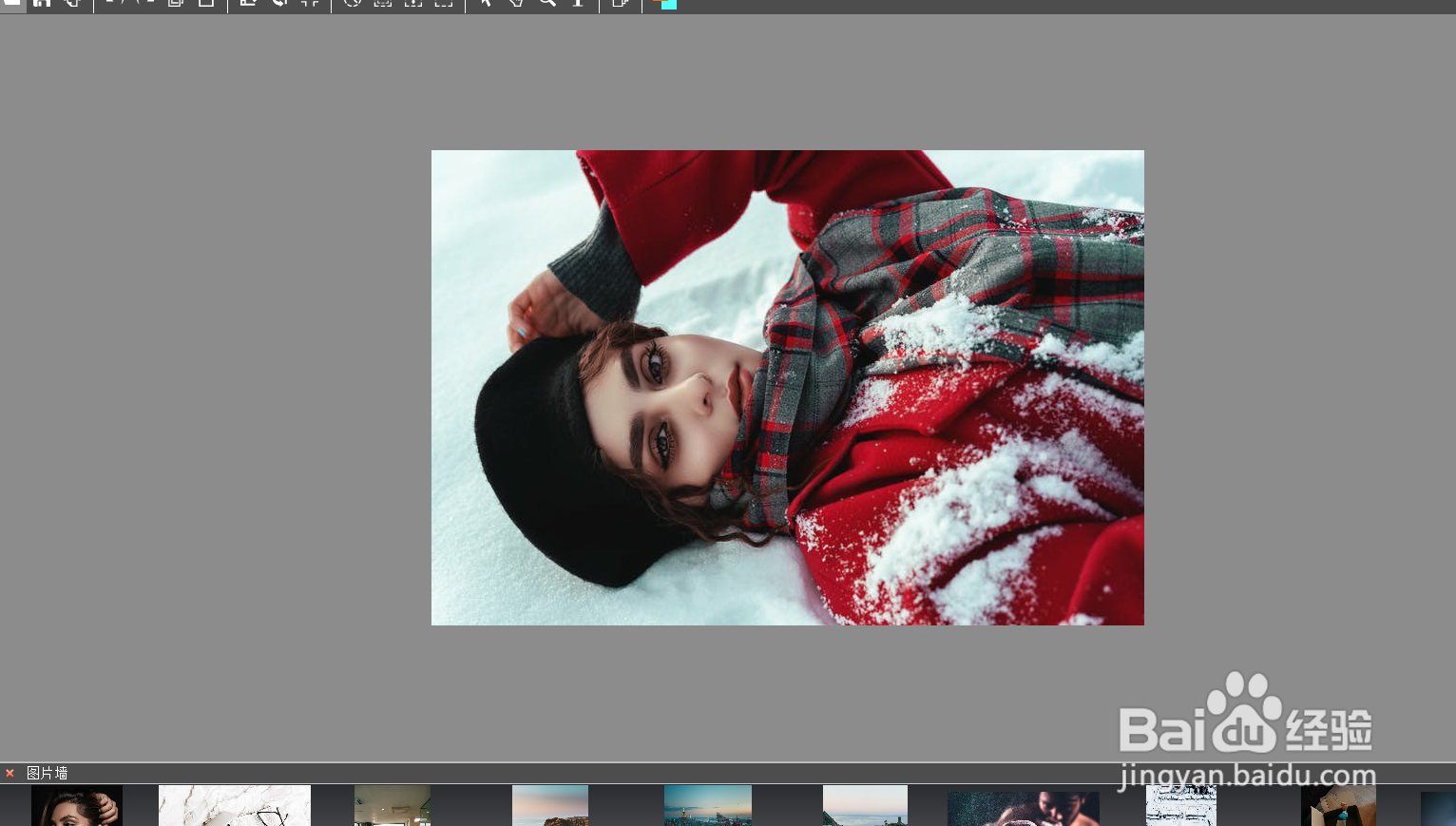Select the Zoom magnifier tool in toolbar
The width and height of the screenshot is (1456, 826).
pos(547,4)
